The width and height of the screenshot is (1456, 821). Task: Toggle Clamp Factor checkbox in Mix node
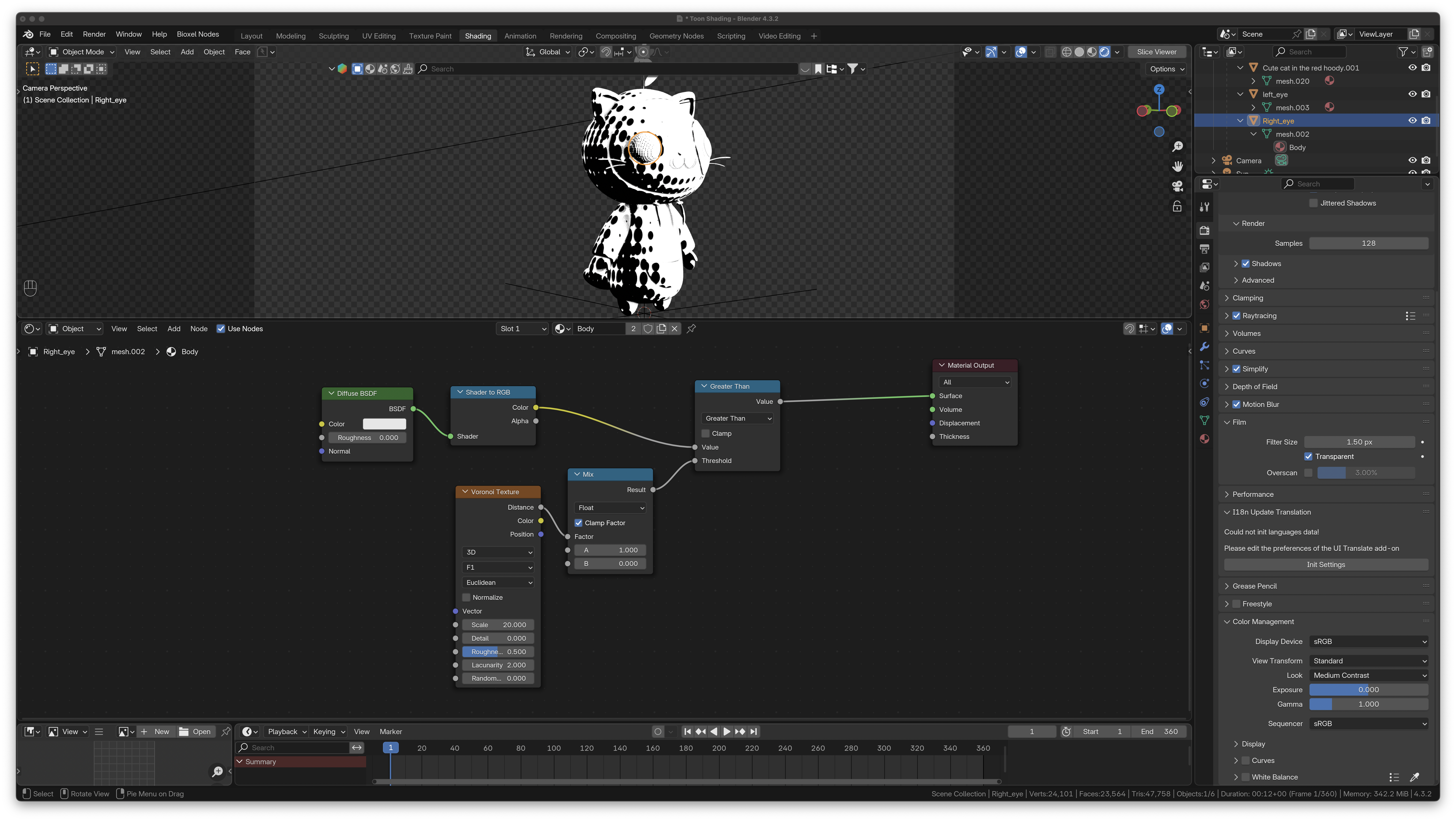click(578, 523)
